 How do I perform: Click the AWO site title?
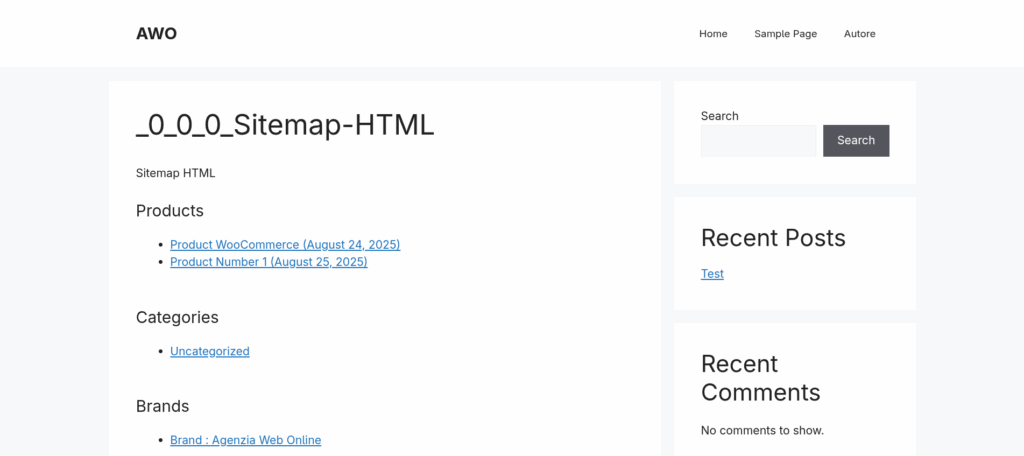156,33
